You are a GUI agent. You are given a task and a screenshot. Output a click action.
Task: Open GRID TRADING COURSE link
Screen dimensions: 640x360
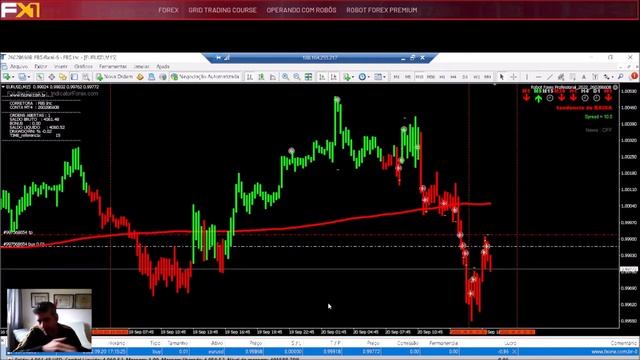222,10
